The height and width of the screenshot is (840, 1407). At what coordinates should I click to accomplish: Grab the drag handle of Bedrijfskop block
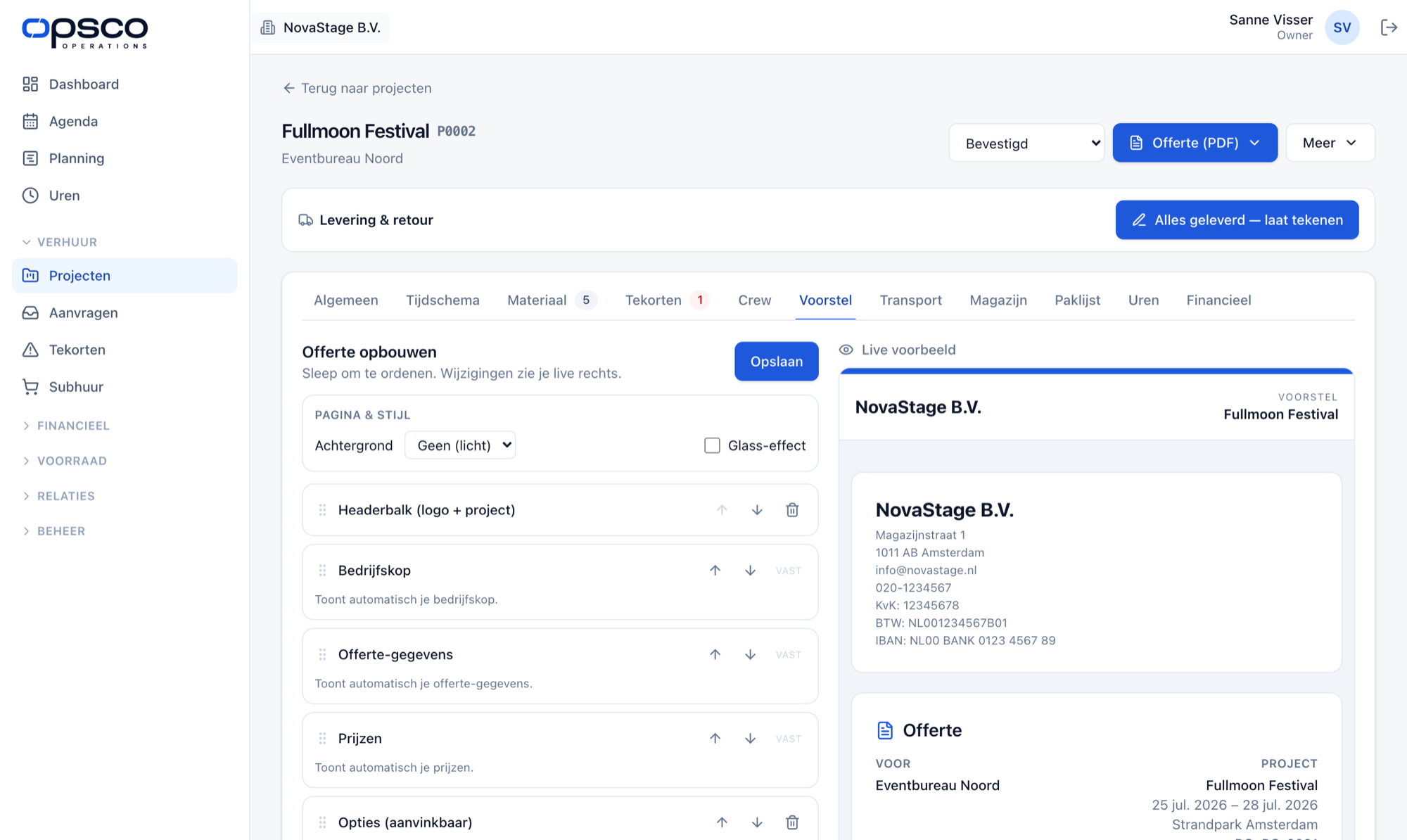(x=322, y=571)
